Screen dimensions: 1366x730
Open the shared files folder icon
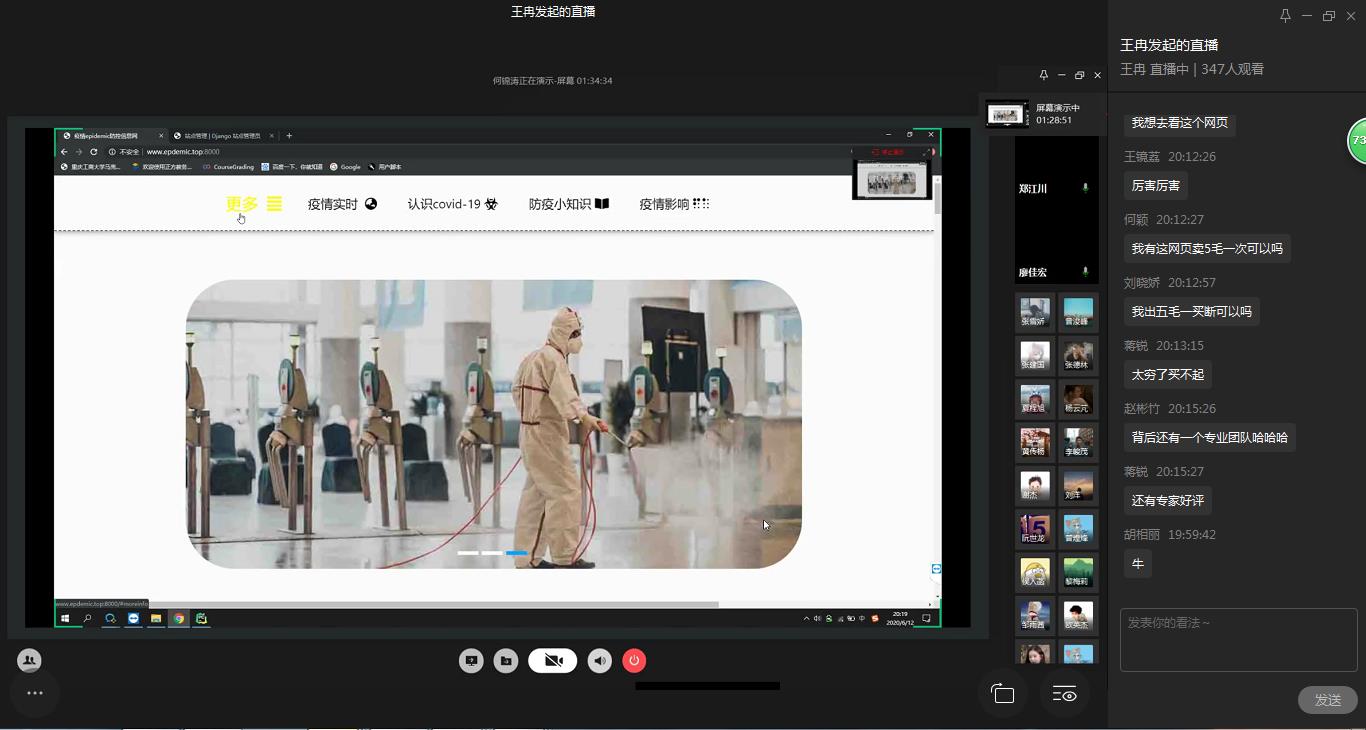click(x=506, y=661)
